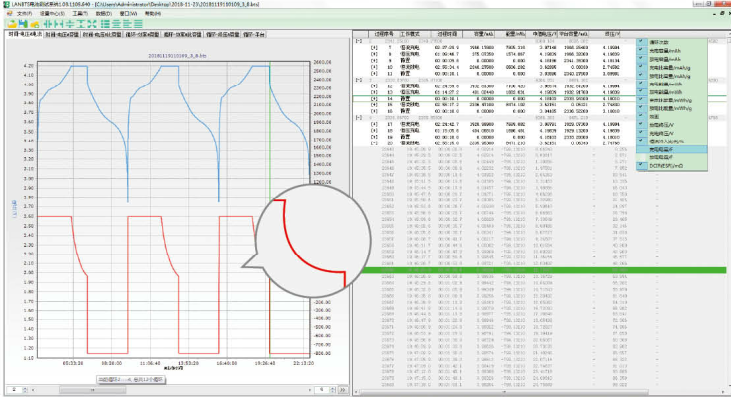
Task: Click the green I-beam vertical-stretch toolbar icon
Action: [x=81, y=24]
